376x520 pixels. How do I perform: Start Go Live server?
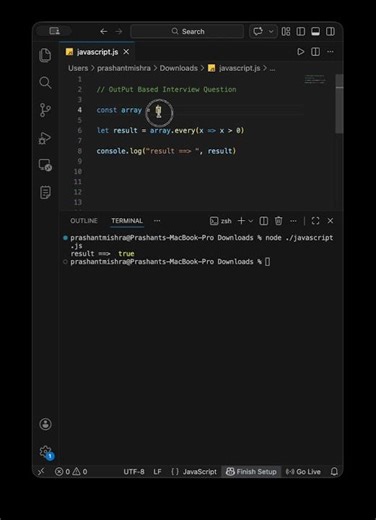(x=303, y=472)
